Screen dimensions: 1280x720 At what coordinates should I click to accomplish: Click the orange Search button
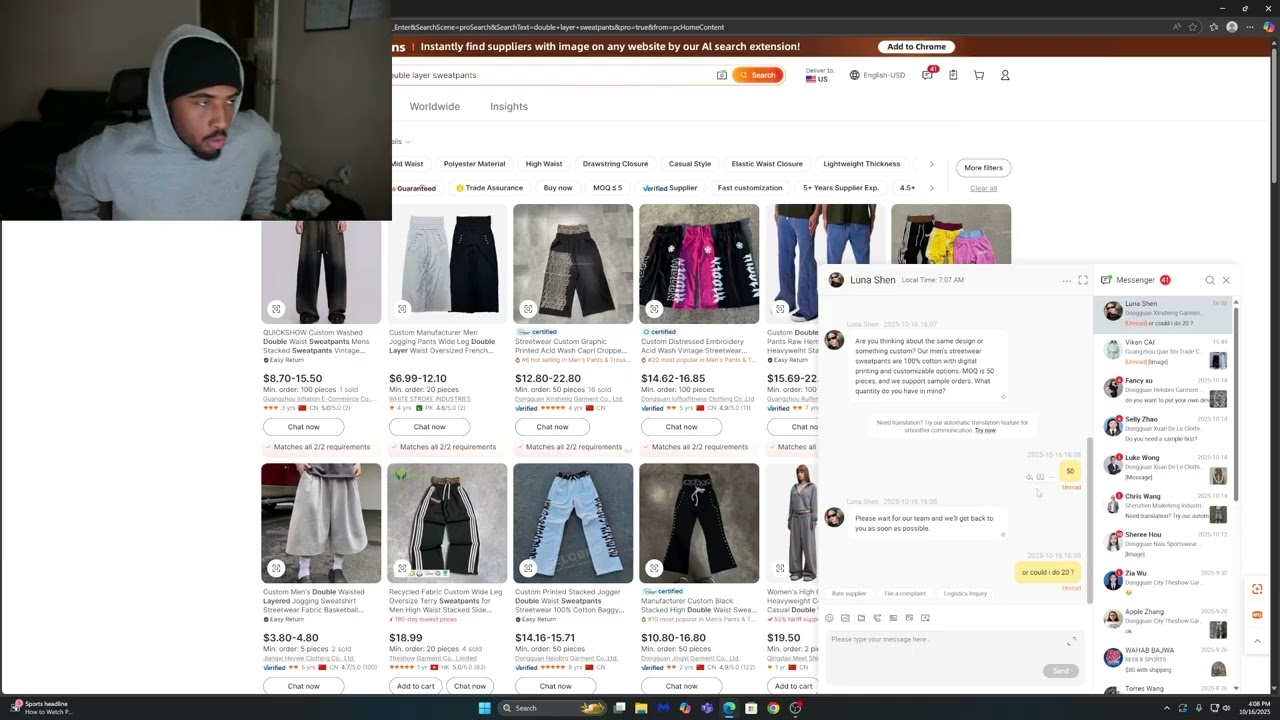pos(756,75)
